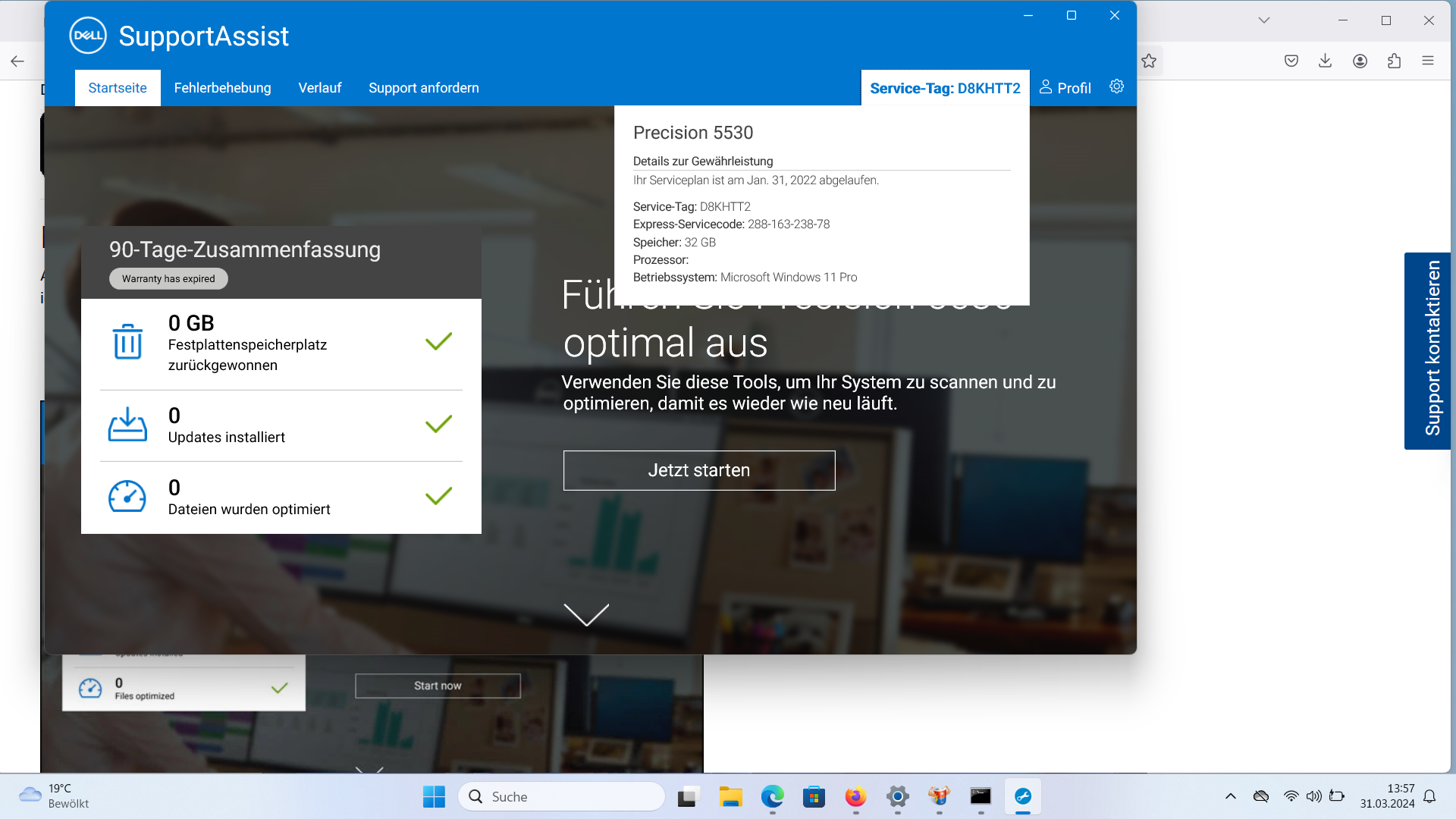Click the files optimized gauge icon

pyautogui.click(x=127, y=497)
